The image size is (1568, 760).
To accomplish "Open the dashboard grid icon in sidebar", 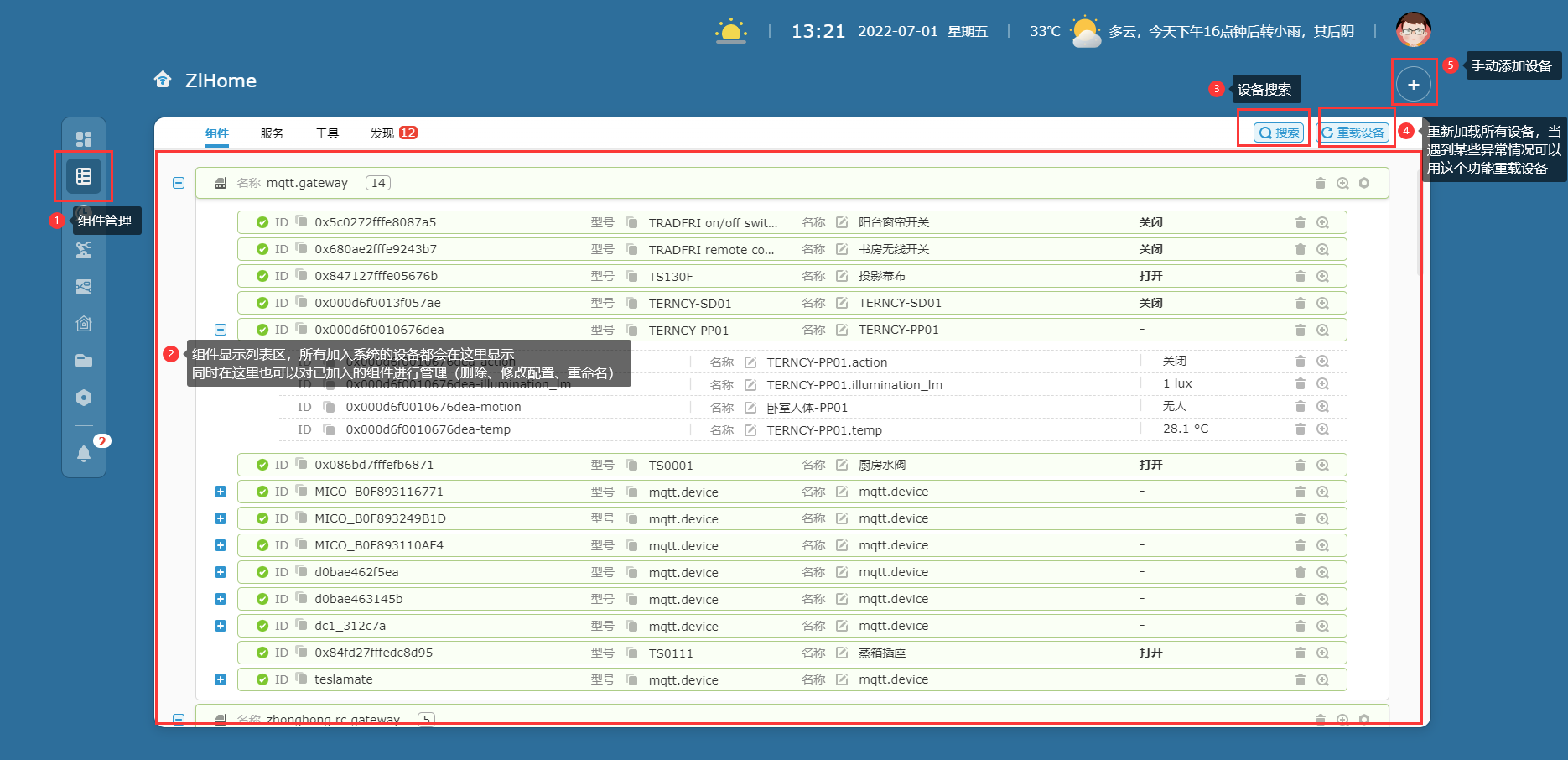I will tap(84, 139).
